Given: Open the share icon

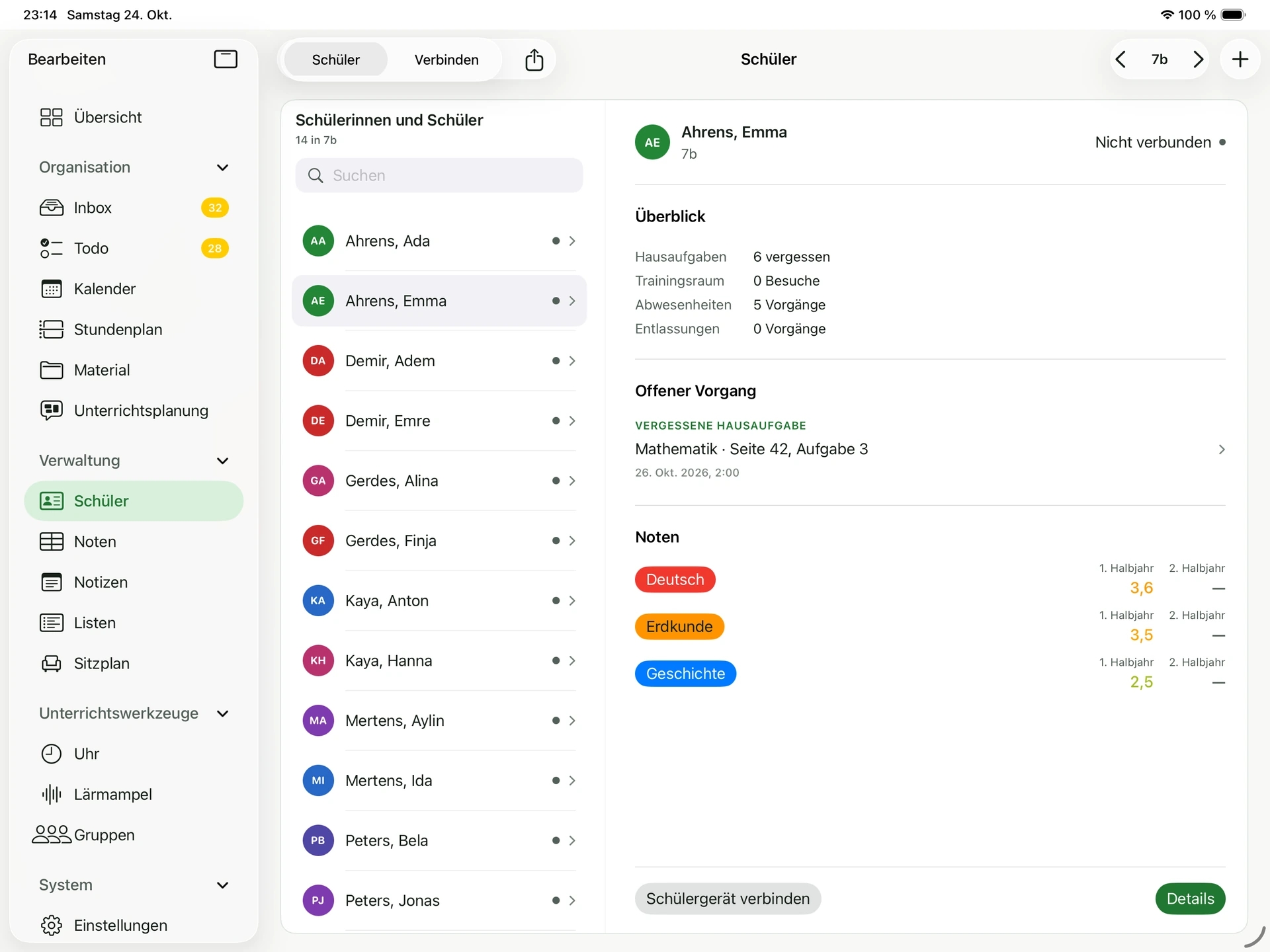Looking at the screenshot, I should [534, 59].
